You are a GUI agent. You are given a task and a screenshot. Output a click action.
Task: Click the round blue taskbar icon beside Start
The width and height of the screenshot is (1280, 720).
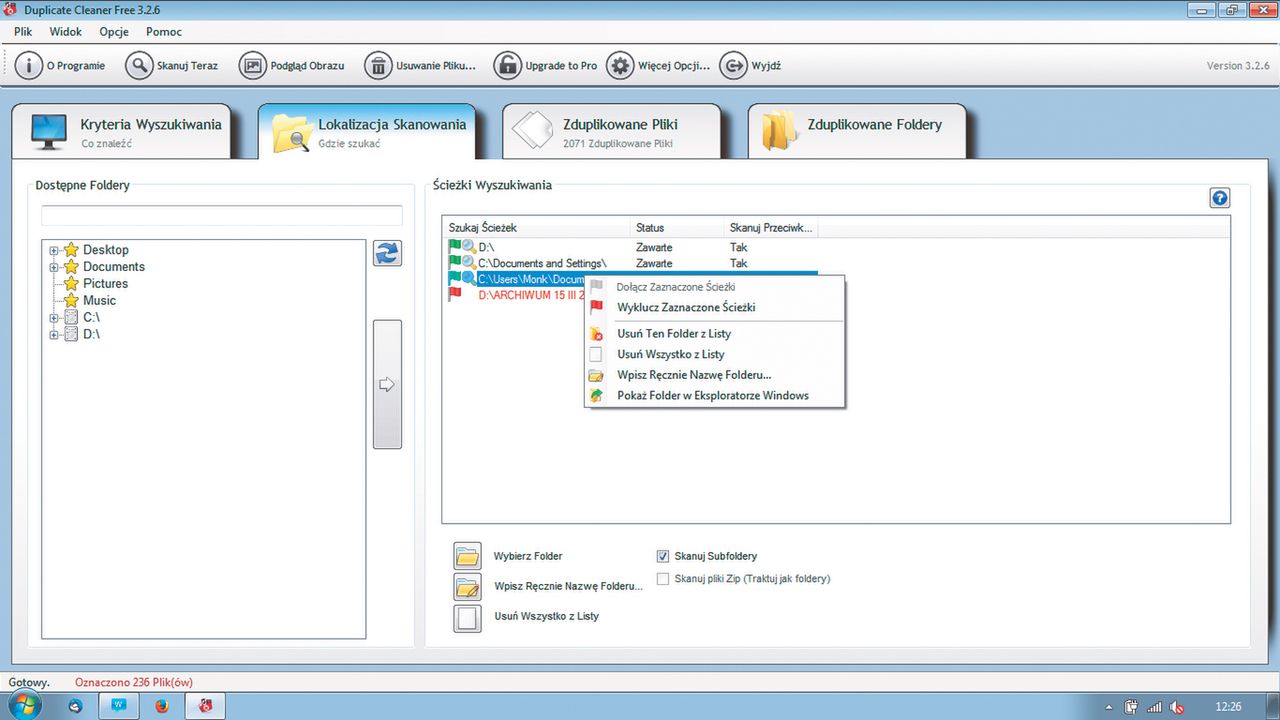75,706
